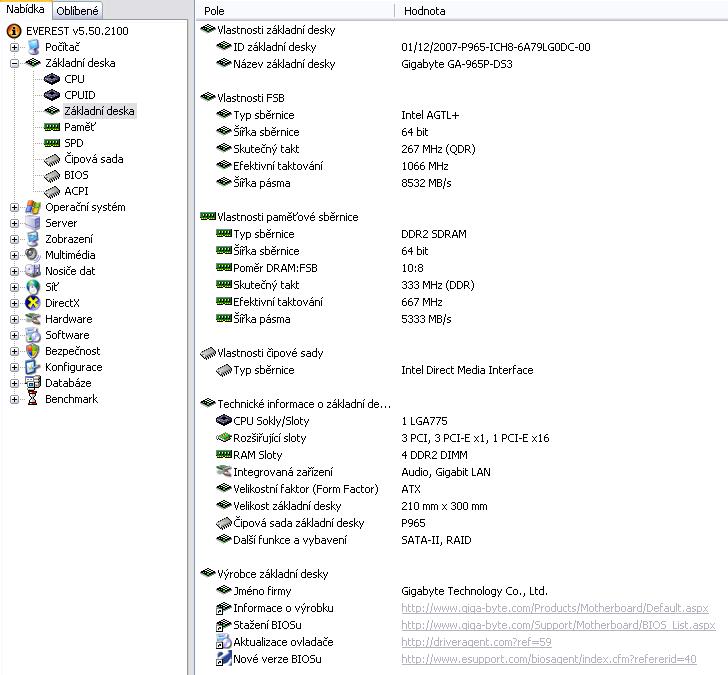Click the Databáze icon in tree
The height and width of the screenshot is (675, 728).
33,383
